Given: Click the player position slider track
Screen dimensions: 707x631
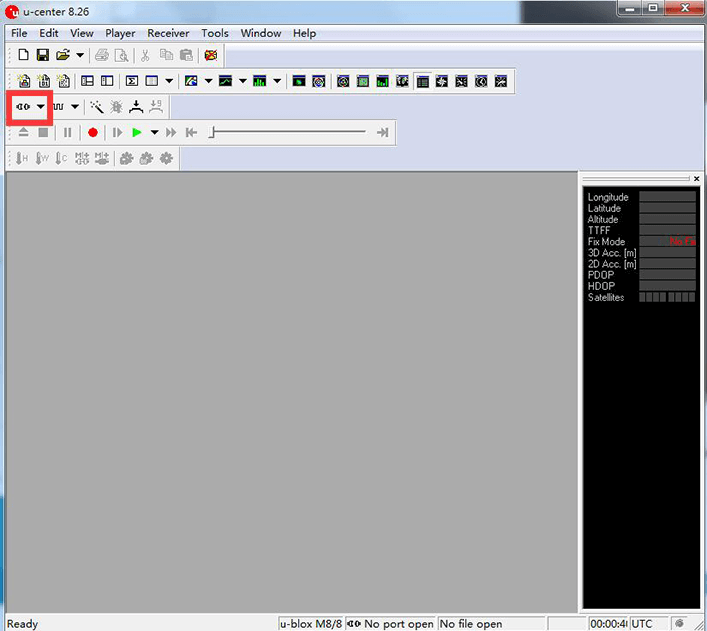Looking at the screenshot, I should (x=289, y=132).
